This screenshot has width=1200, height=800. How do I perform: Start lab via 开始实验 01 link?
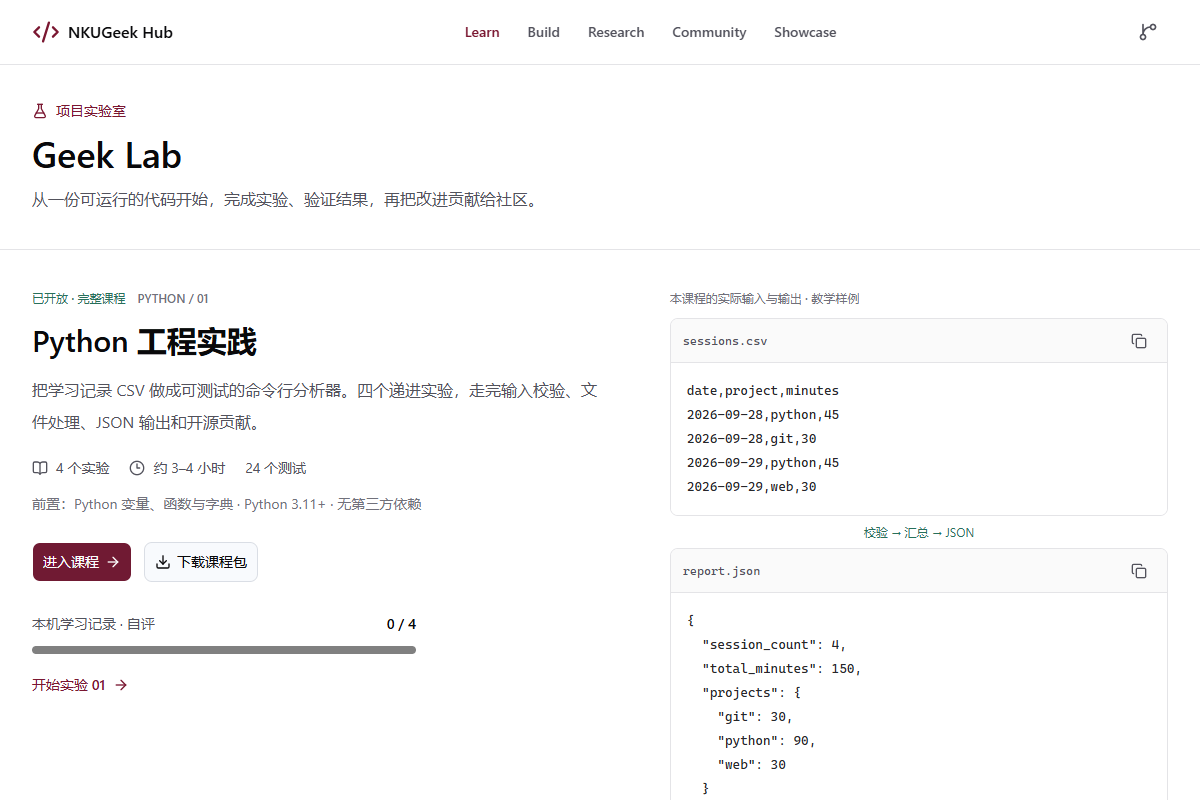(x=80, y=685)
